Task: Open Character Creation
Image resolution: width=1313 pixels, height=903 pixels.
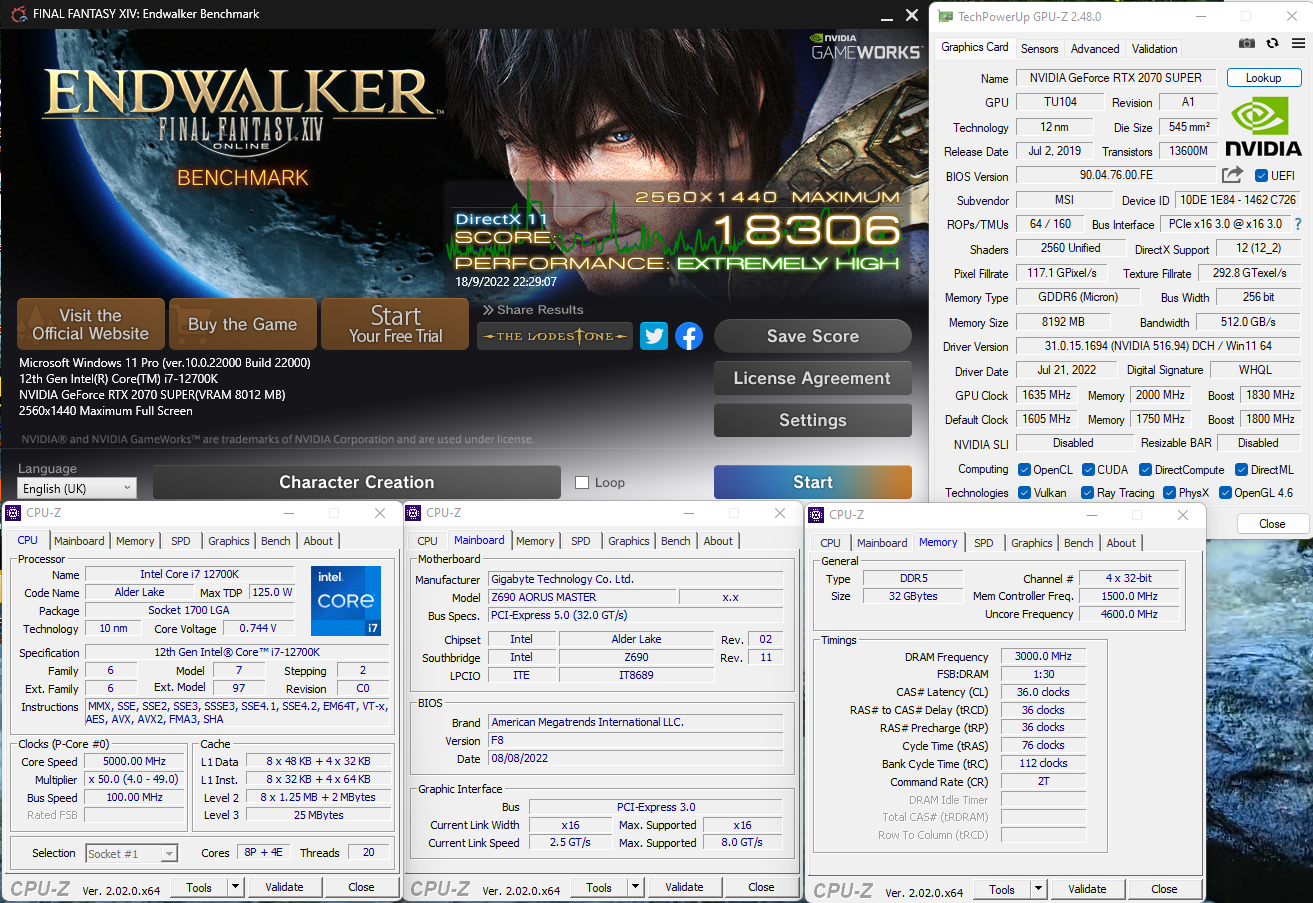Action: pos(357,482)
